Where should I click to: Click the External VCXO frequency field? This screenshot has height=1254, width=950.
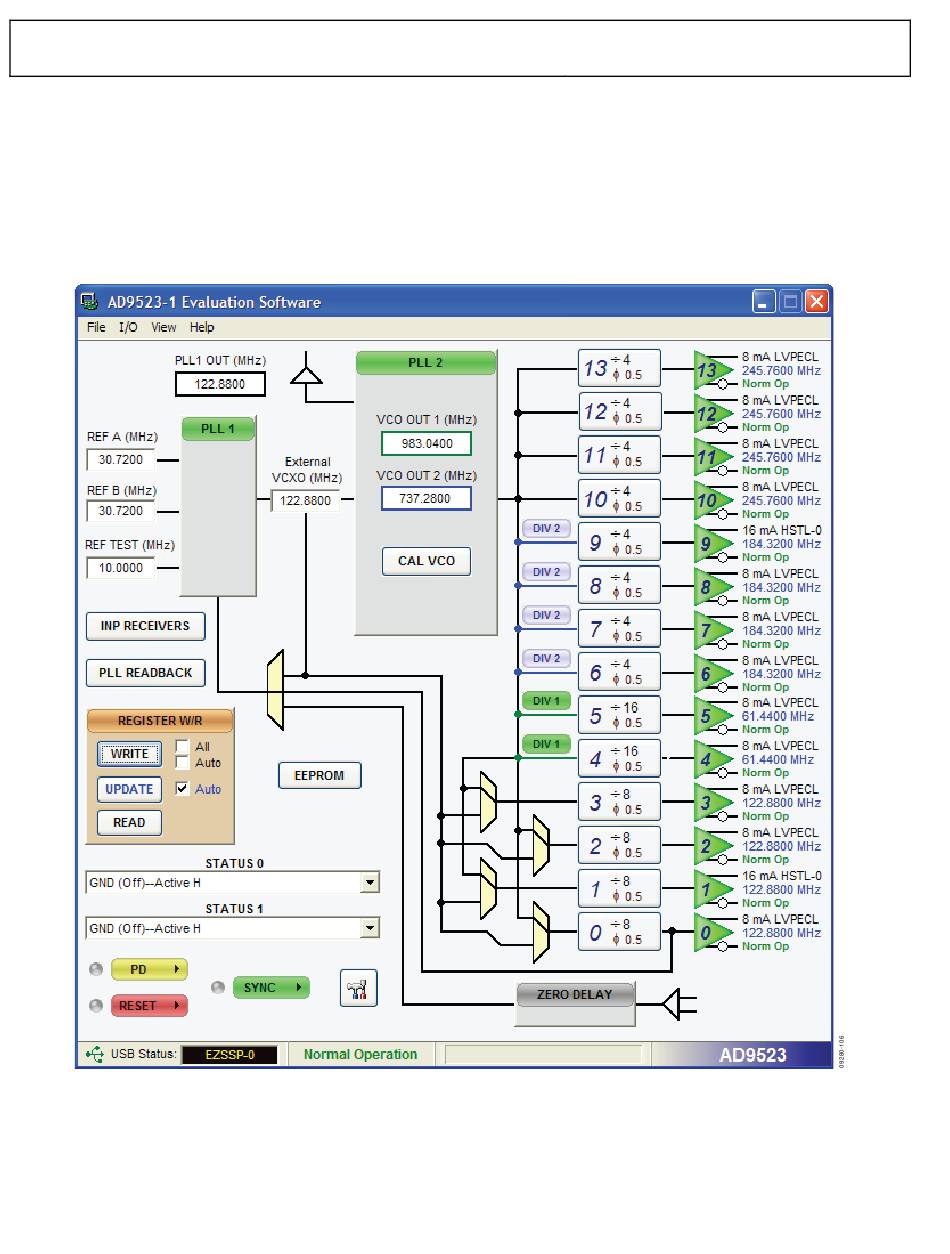tap(305, 500)
